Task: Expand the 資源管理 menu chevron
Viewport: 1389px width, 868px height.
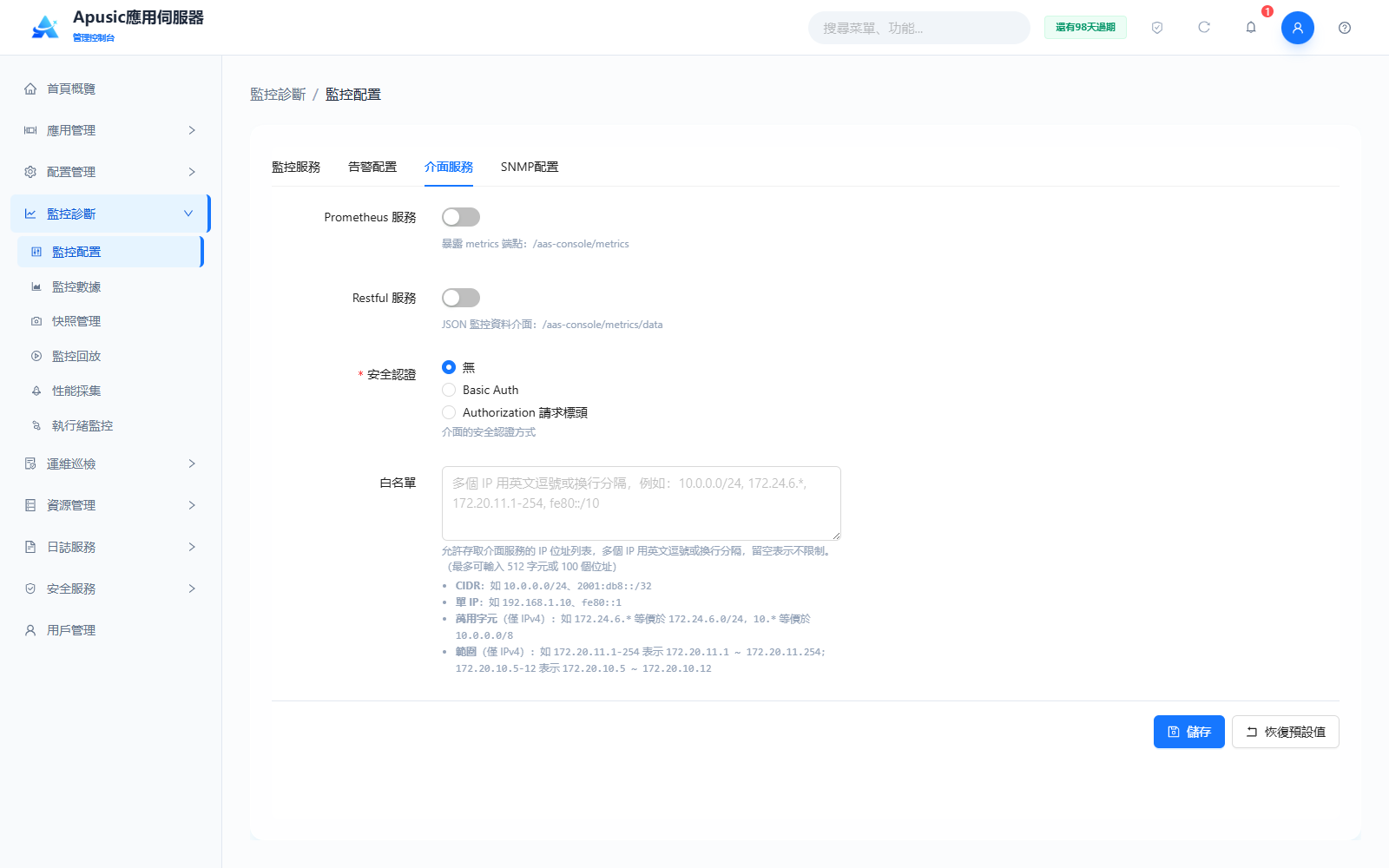Action: click(x=192, y=505)
